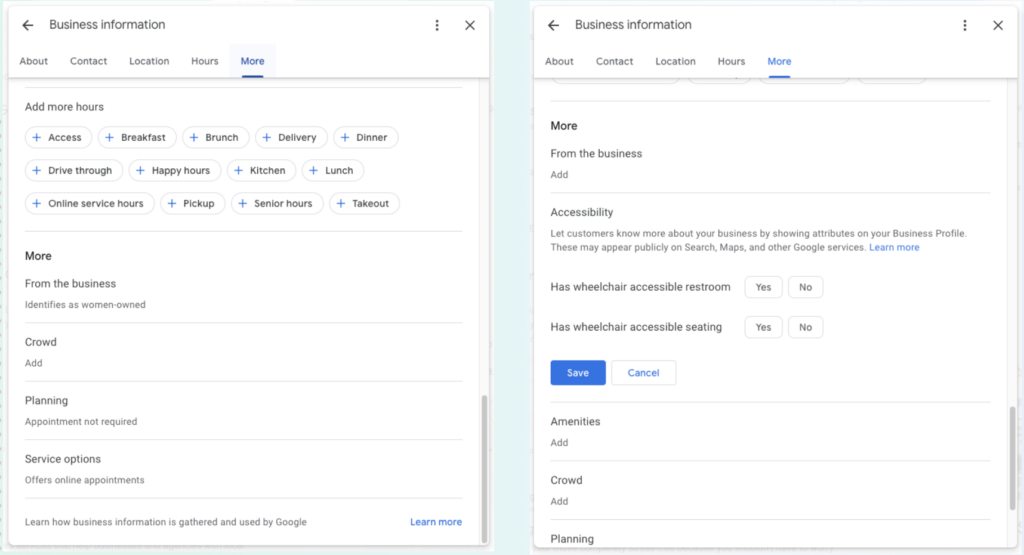Viewport: 1024px width, 555px height.
Task: Select Yes for wheelchair accessible restroom
Action: click(x=763, y=287)
